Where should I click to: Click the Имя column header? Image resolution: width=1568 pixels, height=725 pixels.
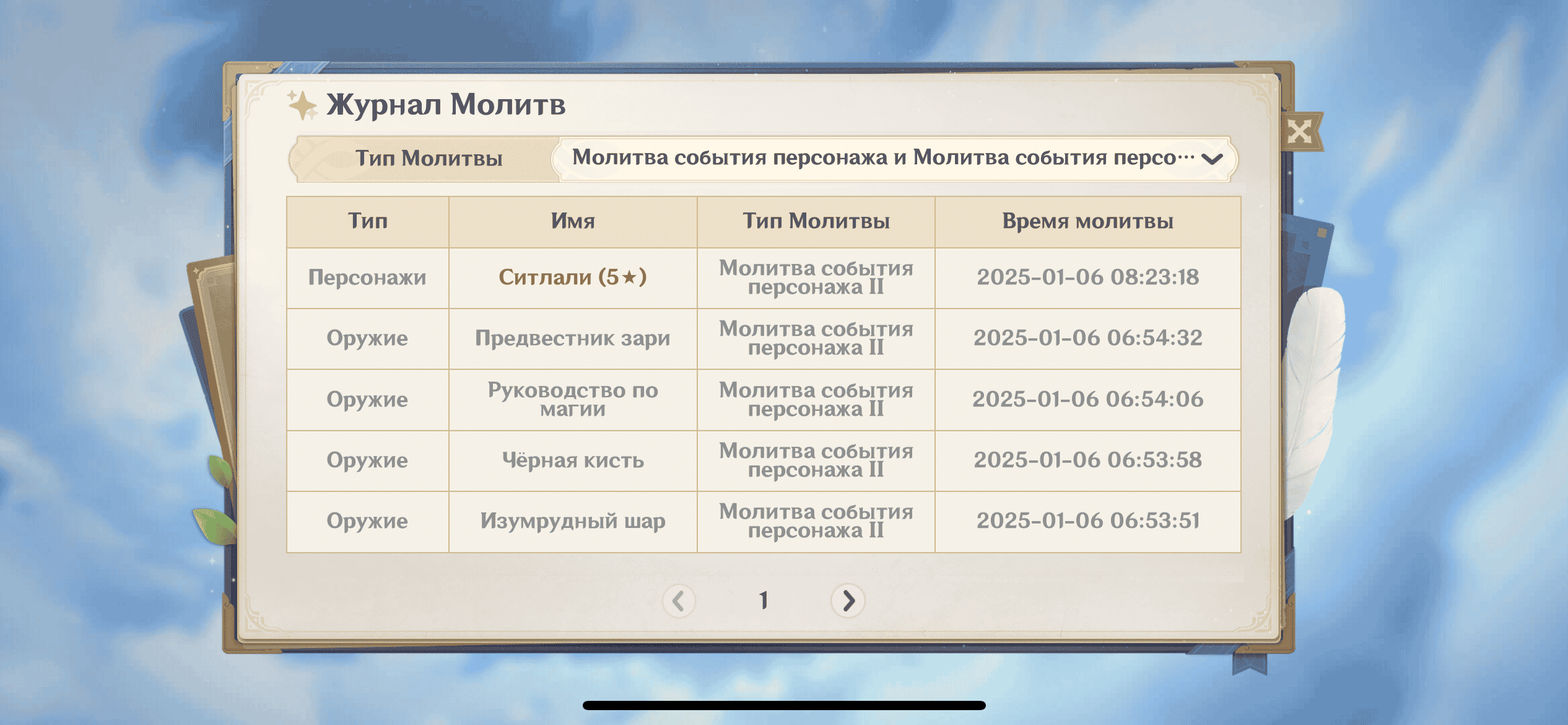coord(573,221)
